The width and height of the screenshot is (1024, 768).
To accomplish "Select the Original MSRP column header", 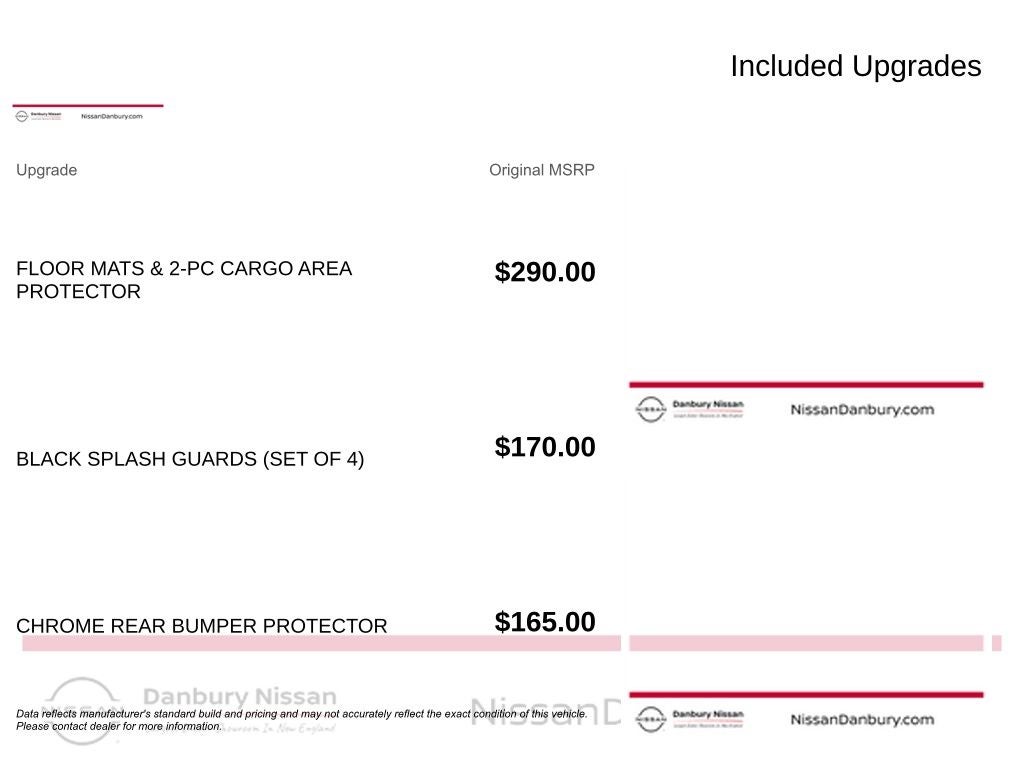I will (541, 170).
